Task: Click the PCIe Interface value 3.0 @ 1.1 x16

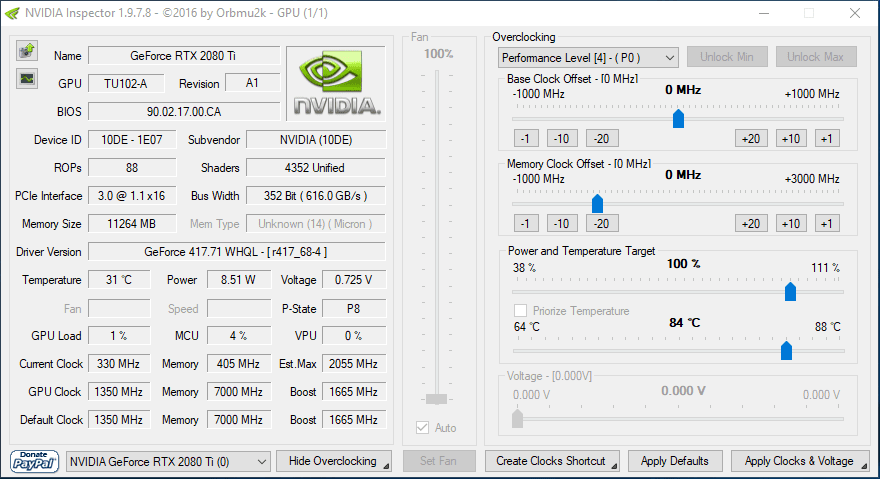Action: tap(132, 196)
